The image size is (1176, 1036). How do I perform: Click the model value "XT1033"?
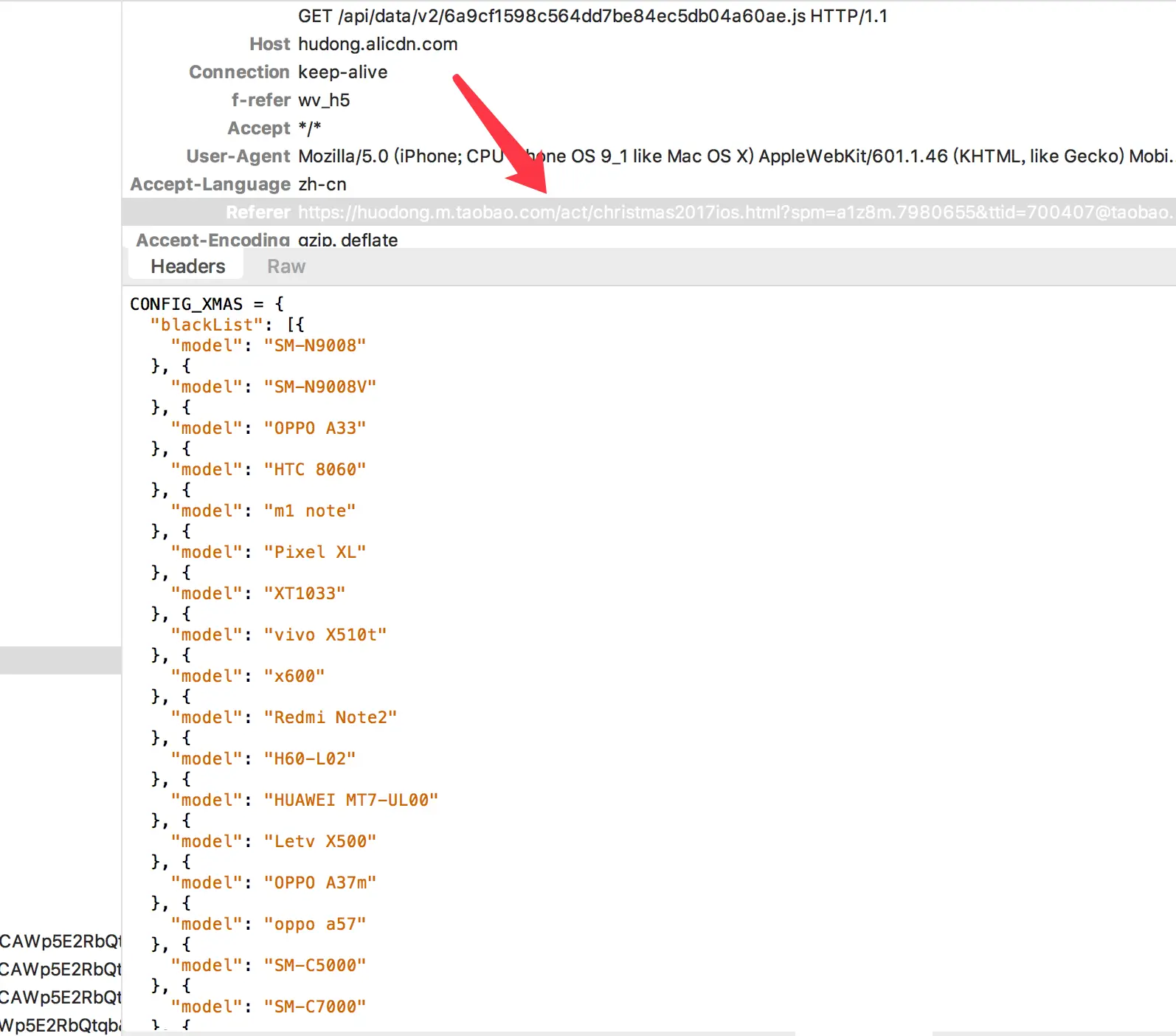[x=305, y=593]
